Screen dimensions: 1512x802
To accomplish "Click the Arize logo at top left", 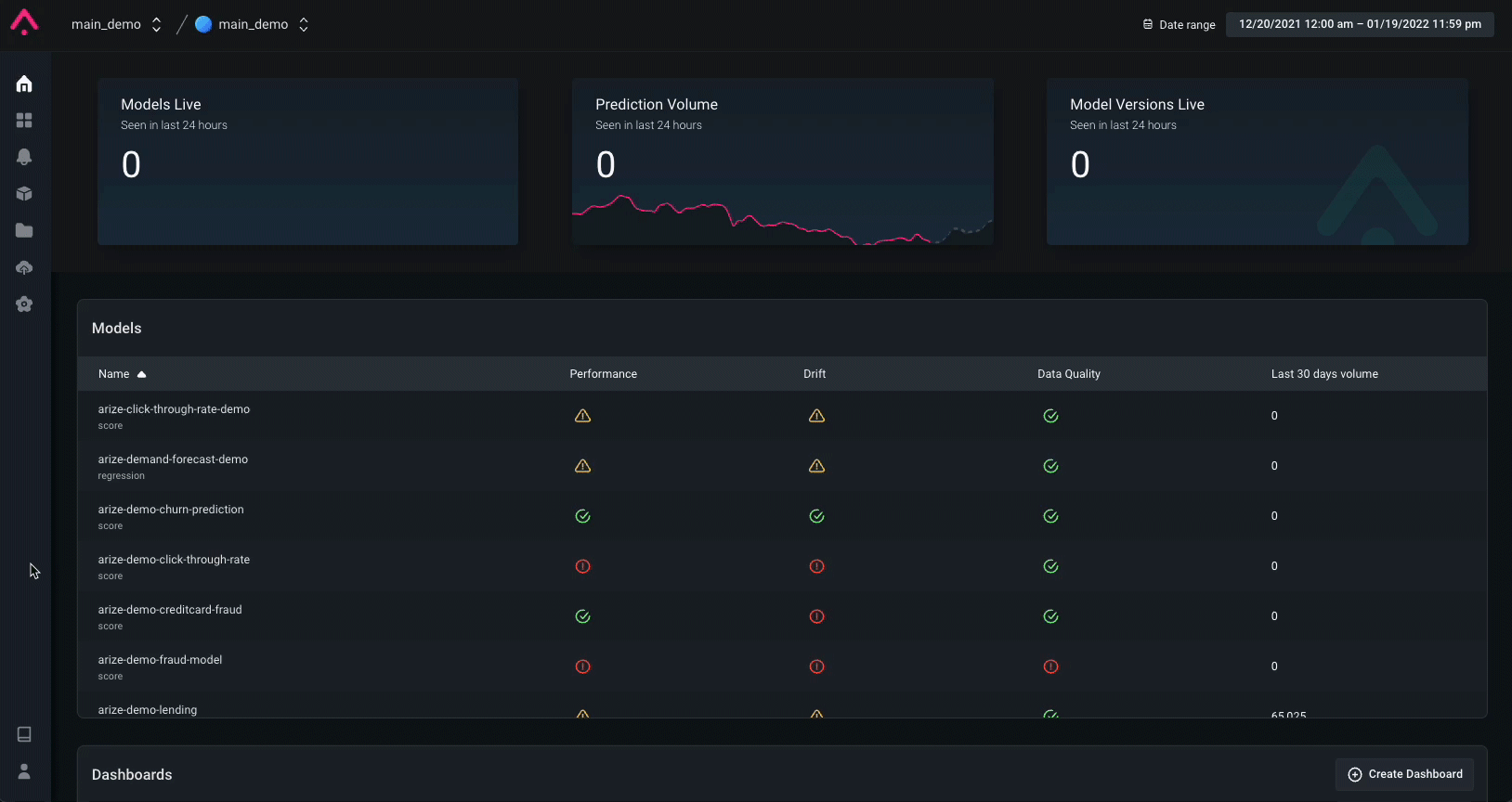I will click(x=24, y=22).
